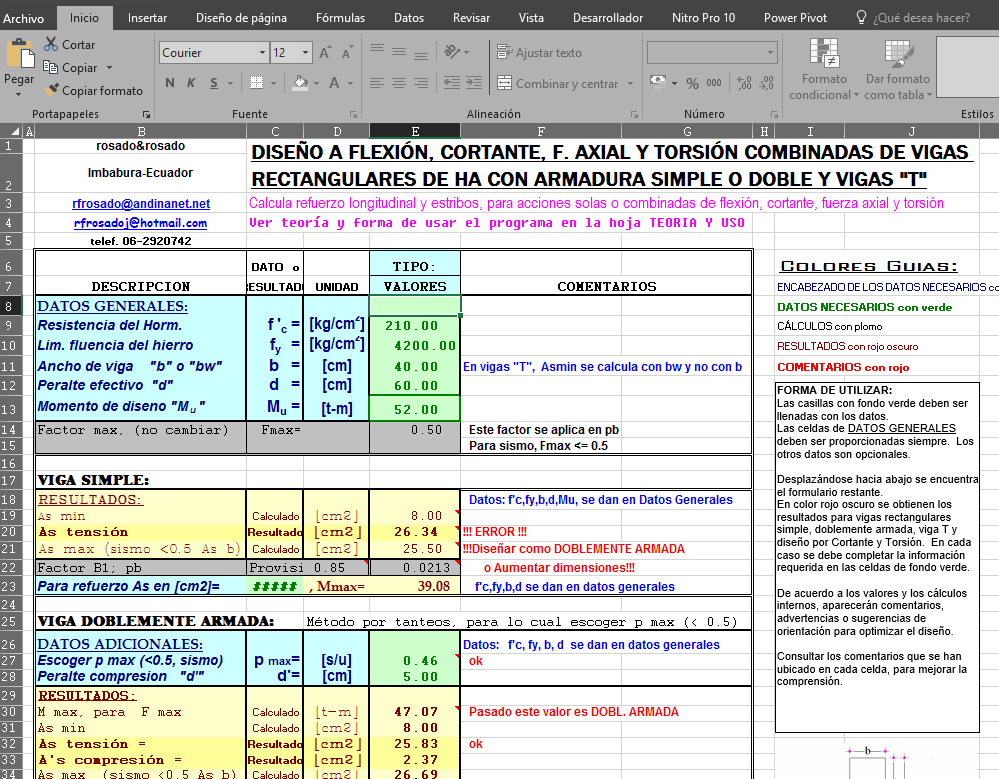
Task: Click the text orientation icon
Action: click(452, 51)
